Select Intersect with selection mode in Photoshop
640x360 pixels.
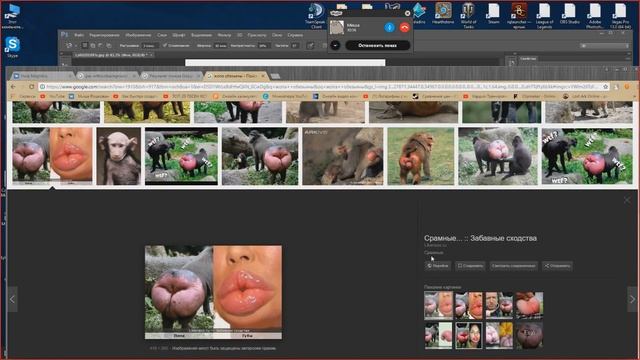tap(109, 45)
